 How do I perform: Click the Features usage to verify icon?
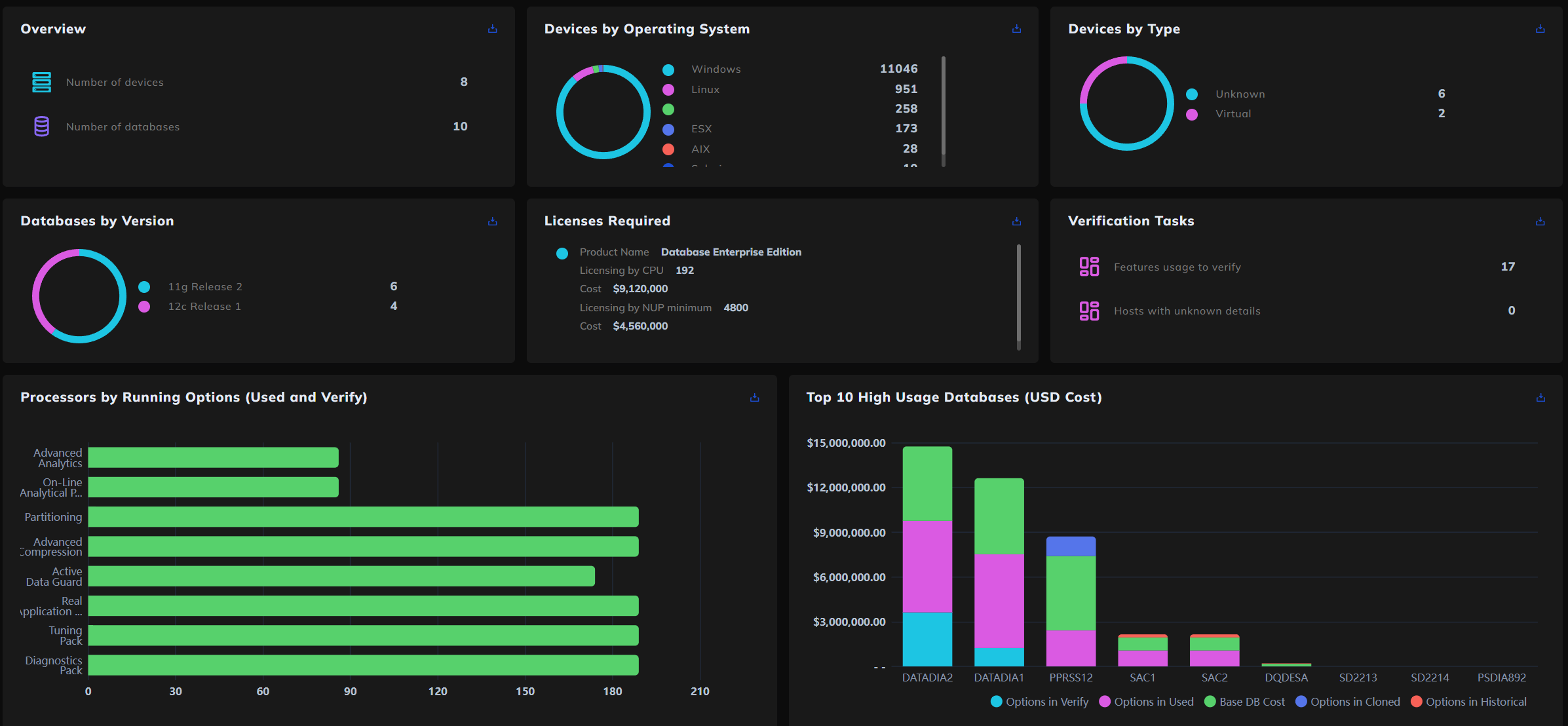(x=1089, y=267)
